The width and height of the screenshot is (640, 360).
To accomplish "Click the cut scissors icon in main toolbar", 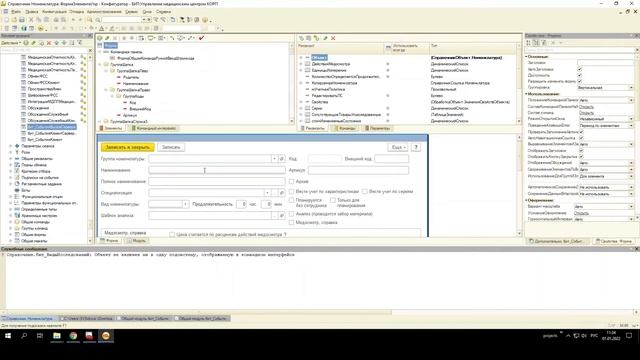I will 31,20.
